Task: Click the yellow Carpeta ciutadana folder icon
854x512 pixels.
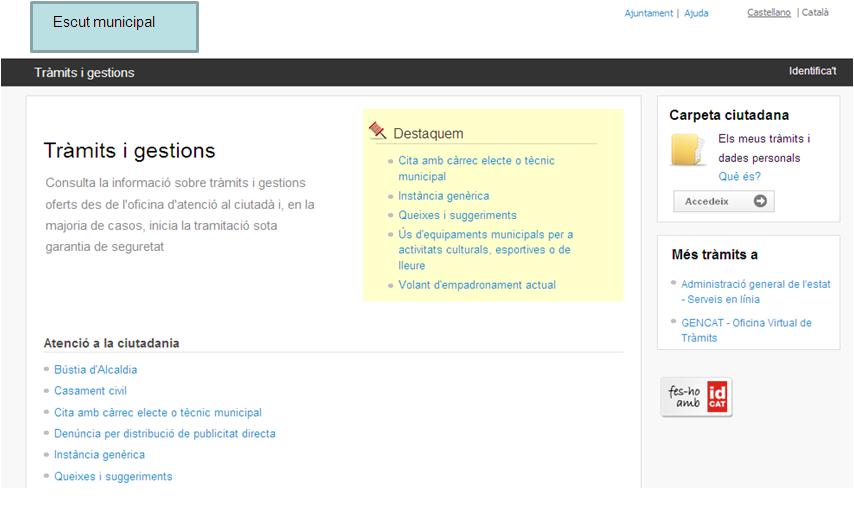Action: click(689, 149)
